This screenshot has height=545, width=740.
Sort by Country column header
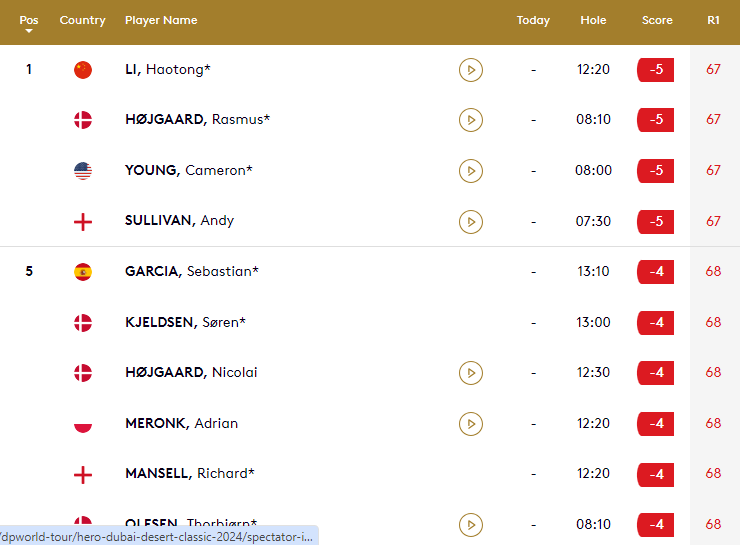82,20
